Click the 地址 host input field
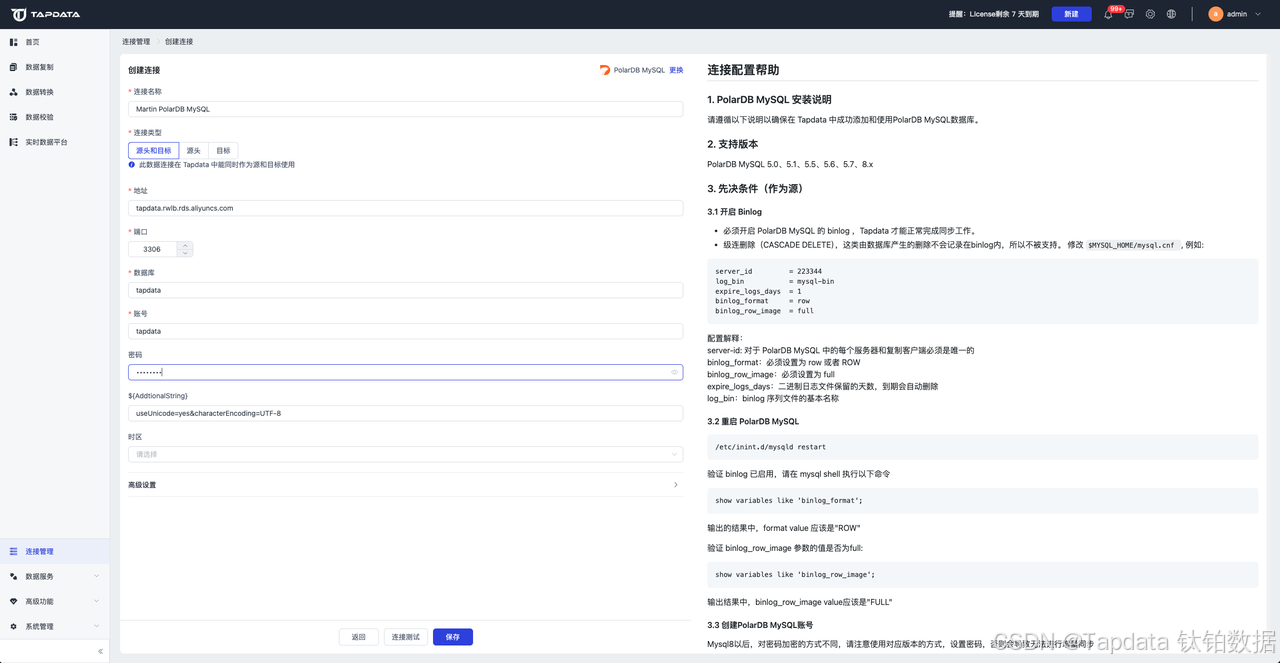Screen dimensions: 1280x663 (405, 208)
